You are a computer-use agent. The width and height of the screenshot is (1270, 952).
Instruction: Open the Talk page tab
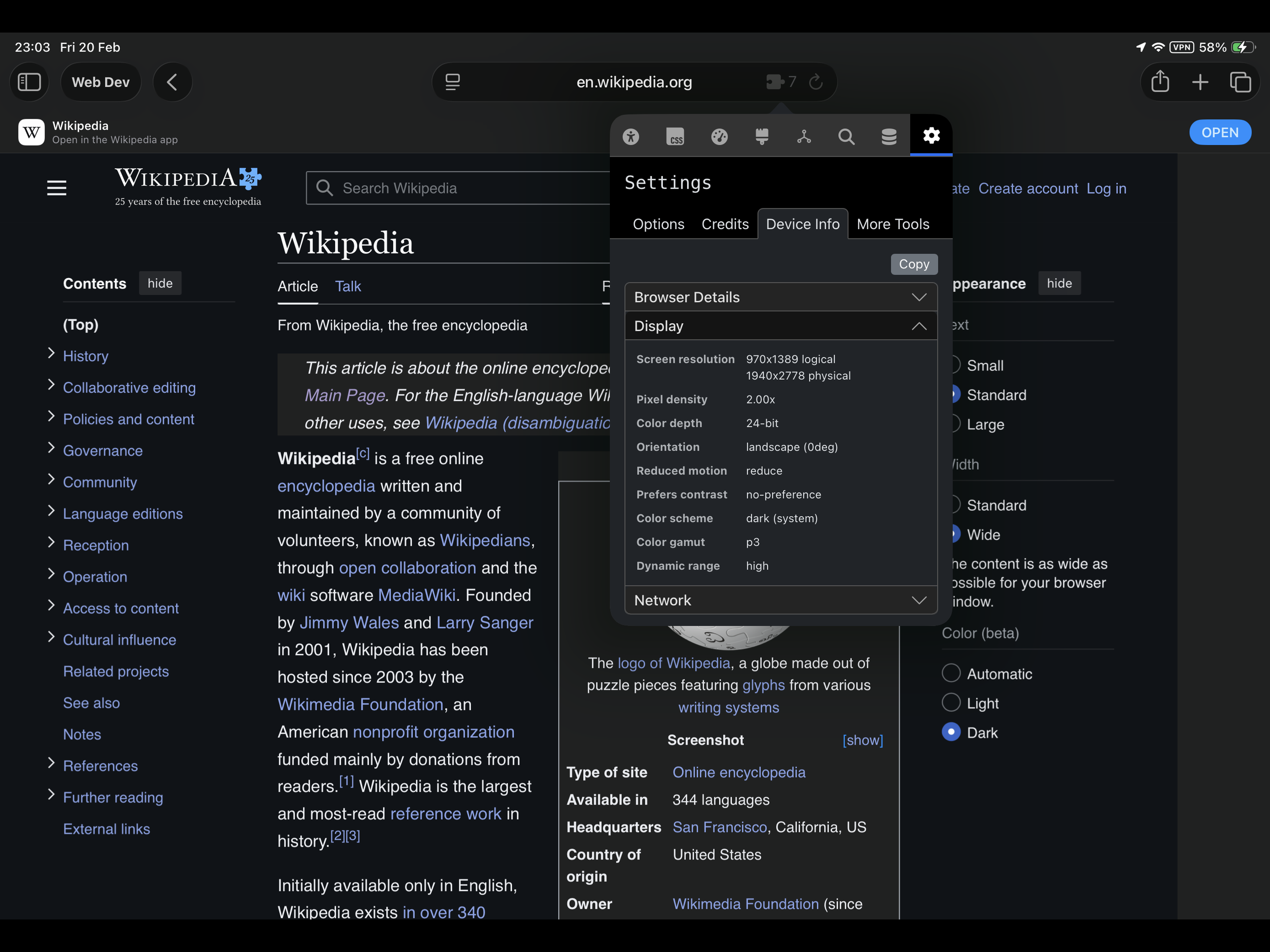(347, 286)
